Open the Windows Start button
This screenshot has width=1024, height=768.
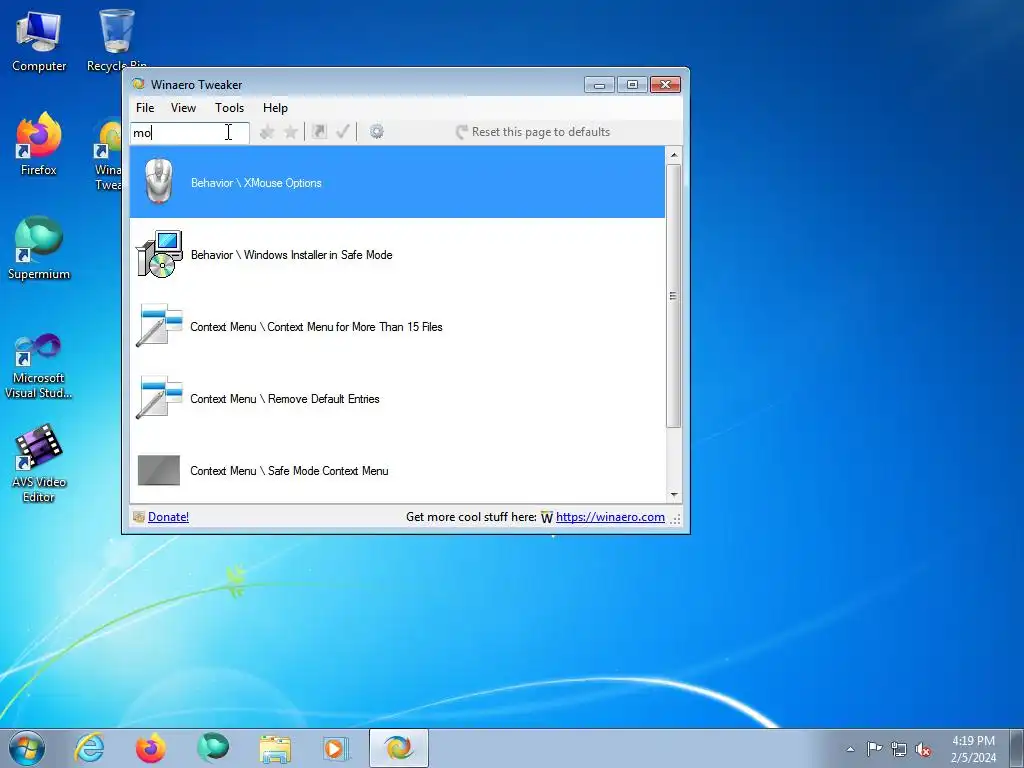pyautogui.click(x=27, y=748)
